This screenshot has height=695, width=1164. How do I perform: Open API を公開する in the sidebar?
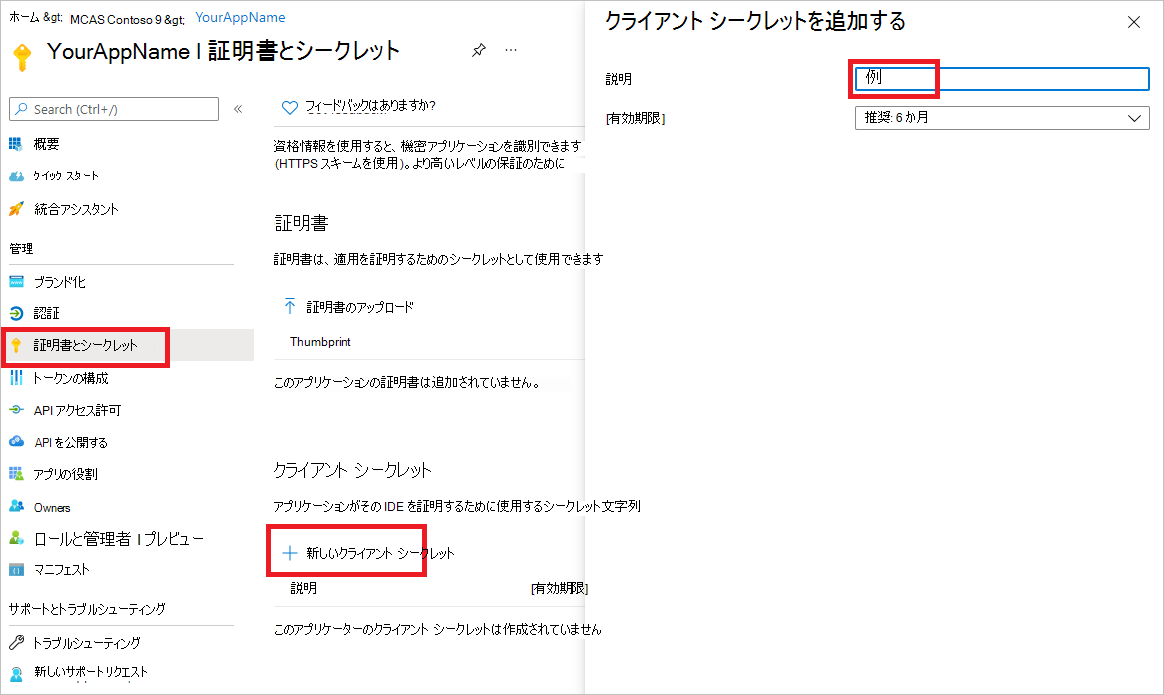coord(71,443)
